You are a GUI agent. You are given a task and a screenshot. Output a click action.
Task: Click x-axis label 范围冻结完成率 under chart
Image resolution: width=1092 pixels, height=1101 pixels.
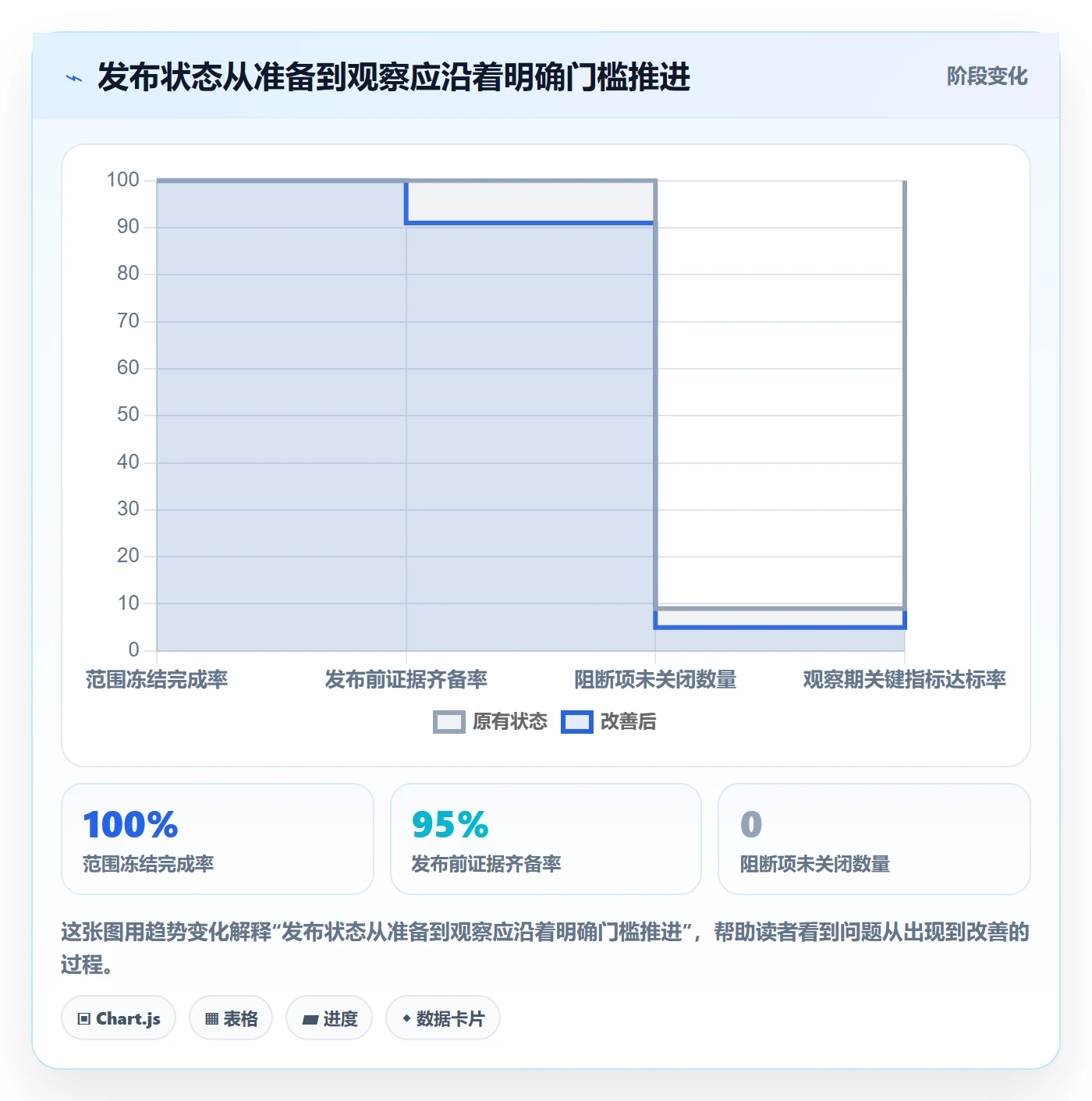[x=157, y=680]
